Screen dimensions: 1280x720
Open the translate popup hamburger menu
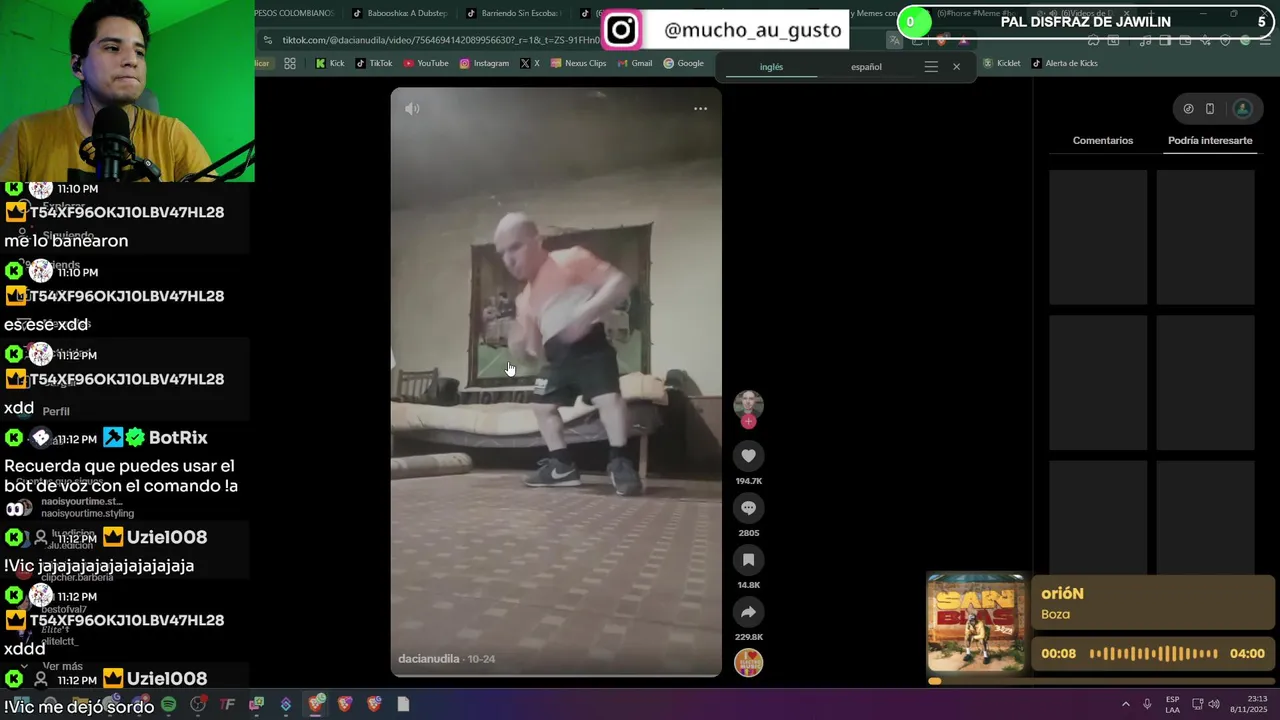[931, 67]
